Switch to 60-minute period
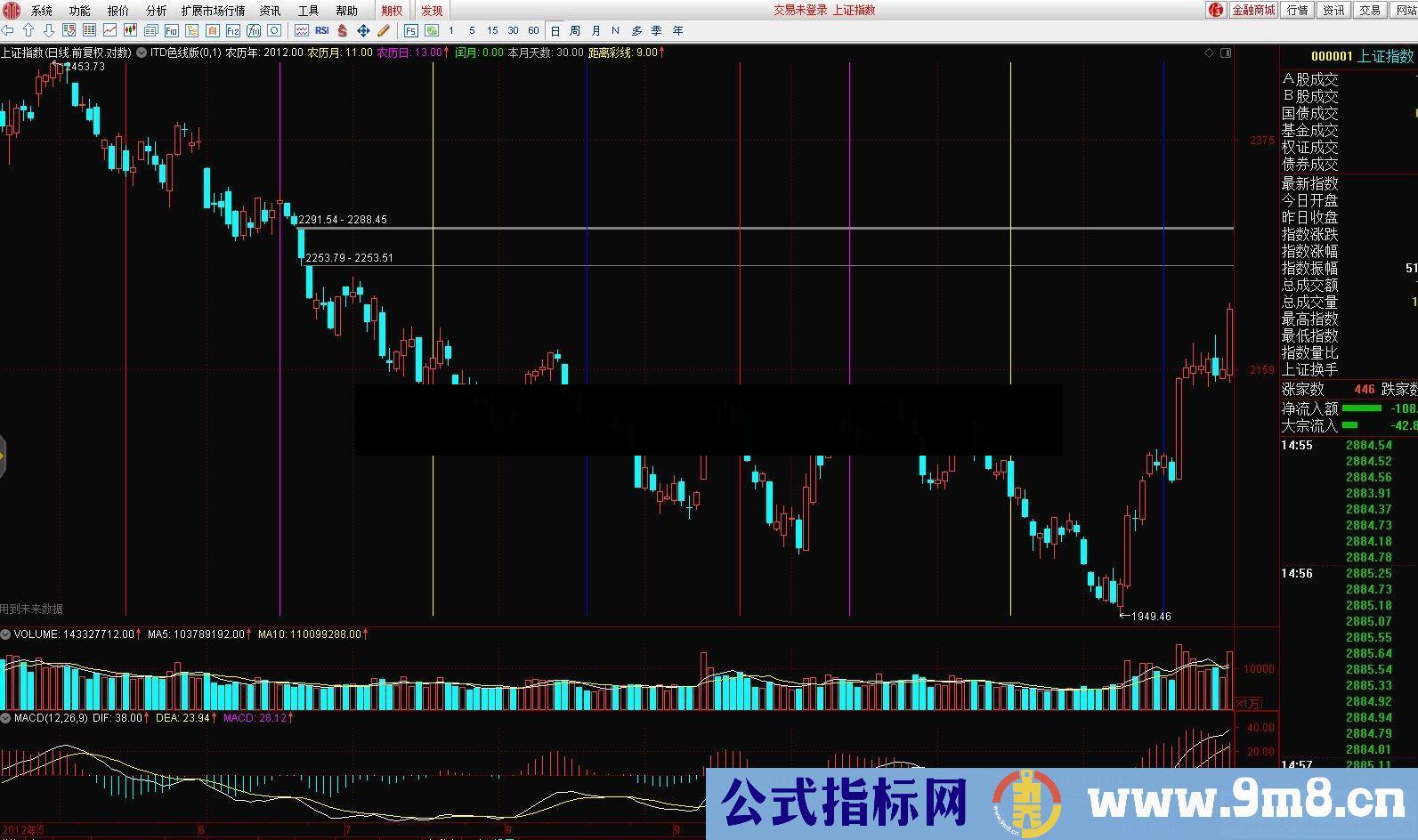The height and width of the screenshot is (840, 1418). (x=533, y=30)
